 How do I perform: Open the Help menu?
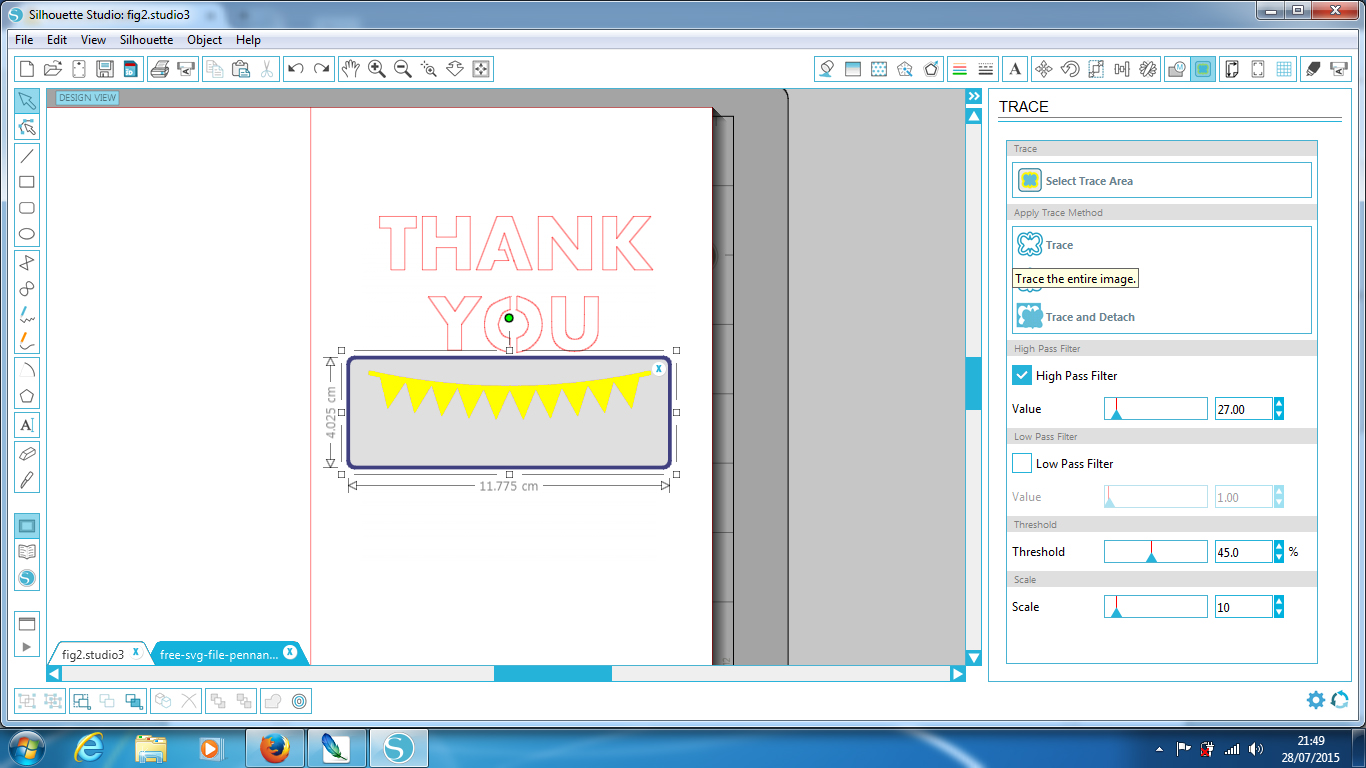tap(248, 40)
